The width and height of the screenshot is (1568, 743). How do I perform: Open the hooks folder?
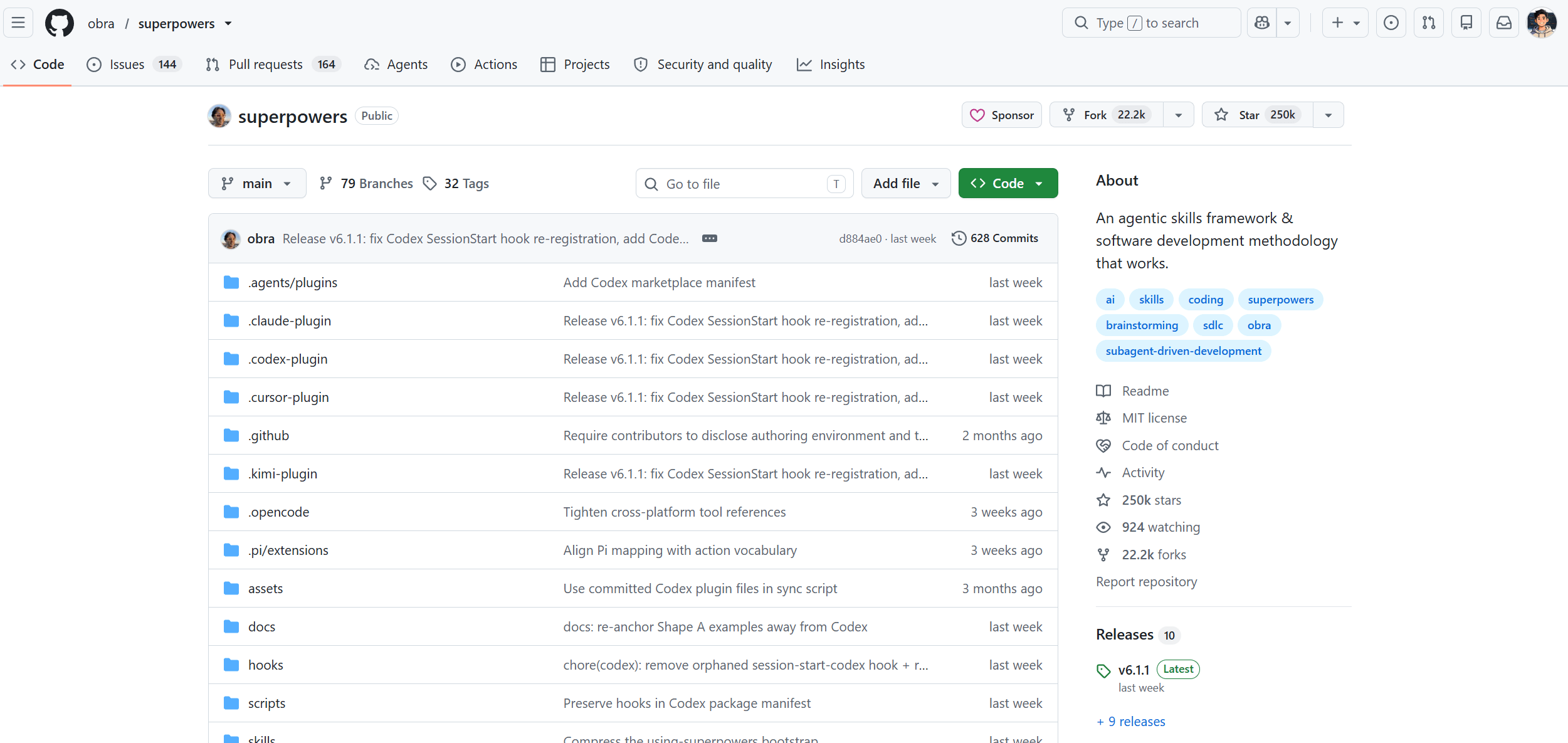point(265,665)
